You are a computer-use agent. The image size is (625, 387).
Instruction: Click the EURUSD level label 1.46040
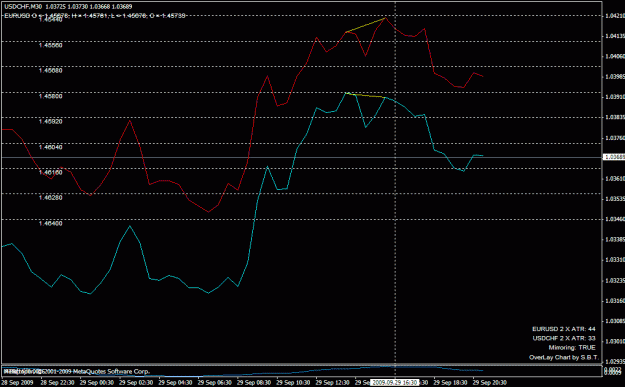coord(50,147)
